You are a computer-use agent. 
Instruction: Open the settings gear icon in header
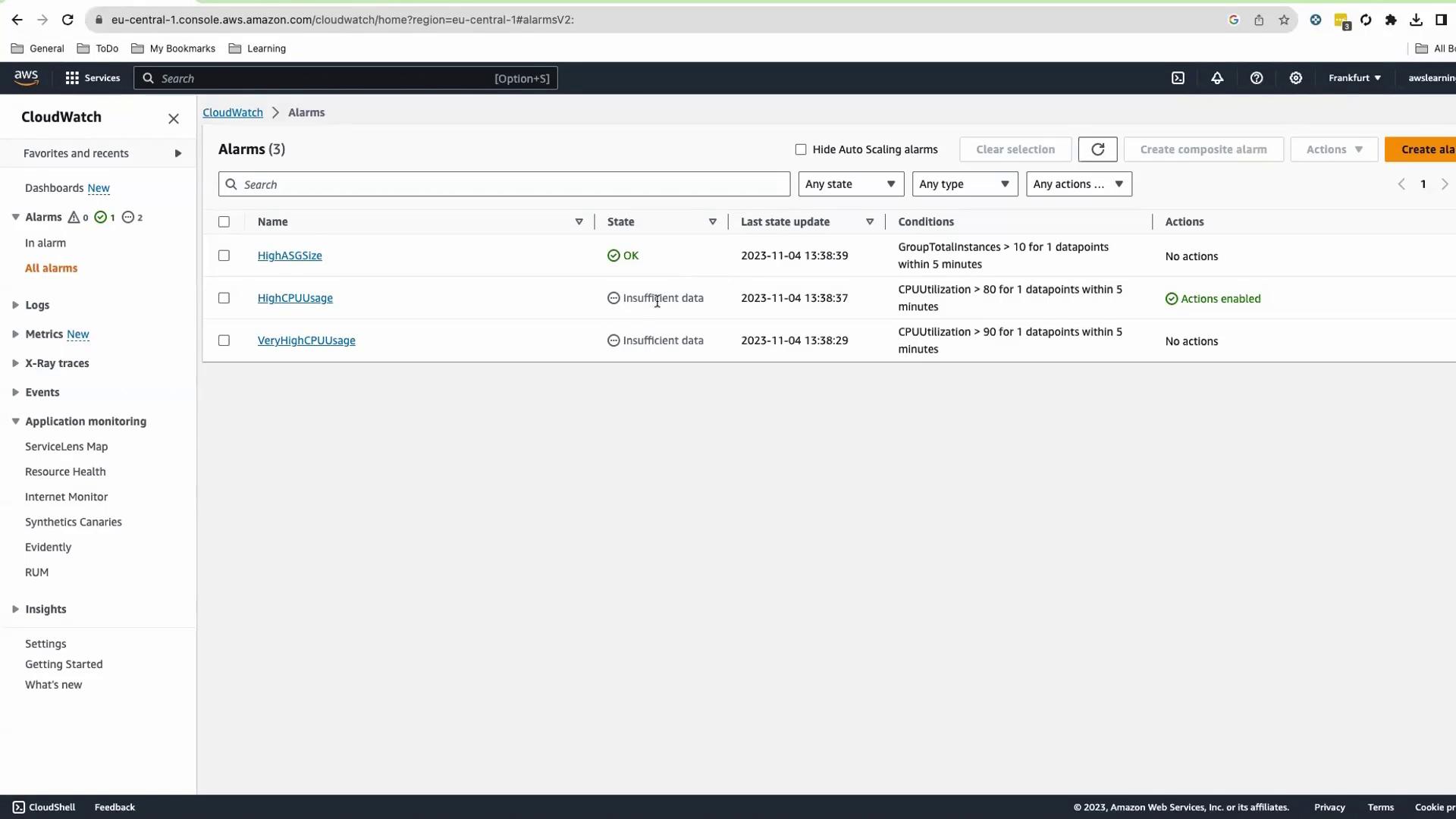(1296, 78)
